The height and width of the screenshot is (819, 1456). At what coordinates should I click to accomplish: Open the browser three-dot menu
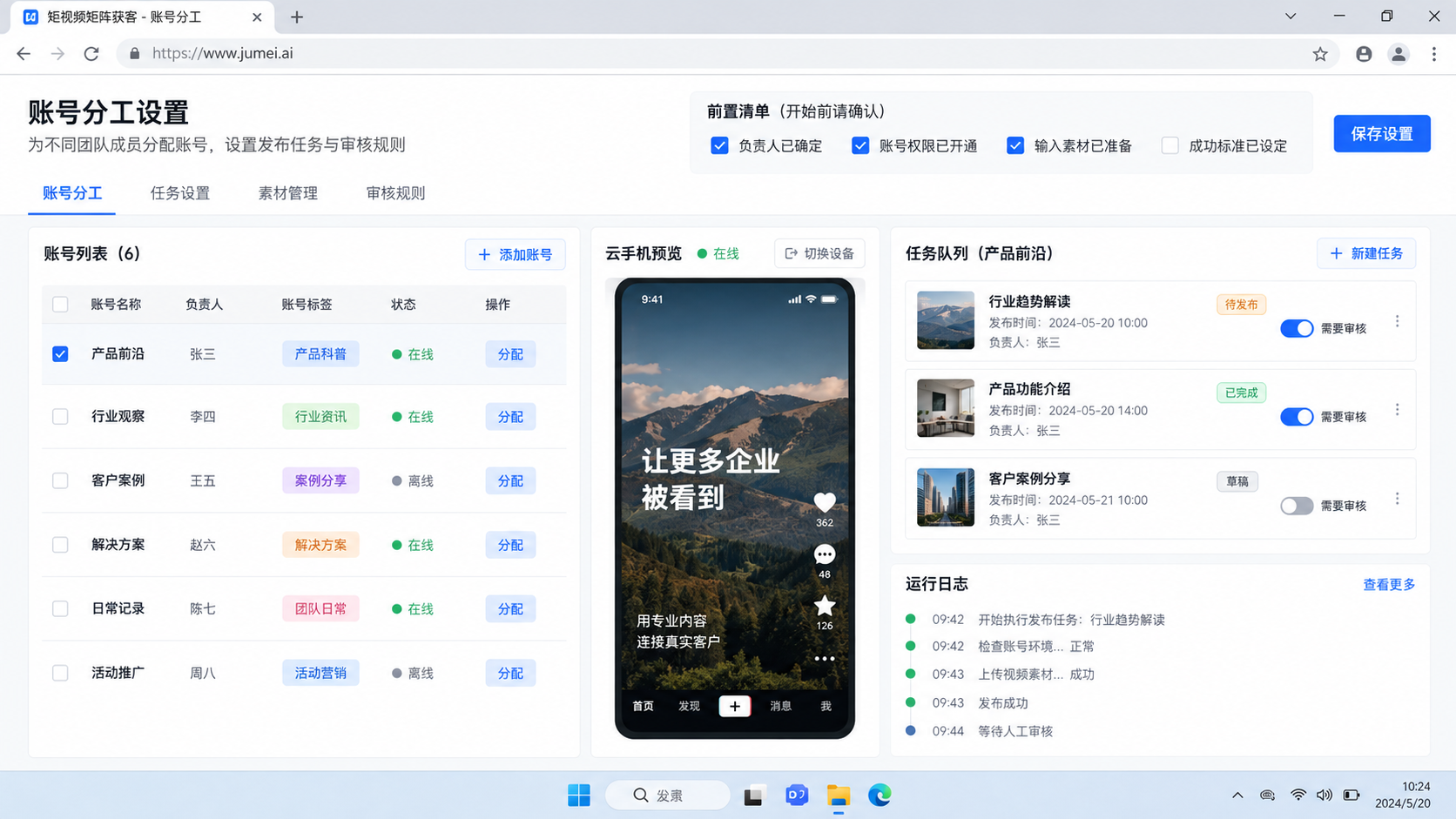point(1434,54)
